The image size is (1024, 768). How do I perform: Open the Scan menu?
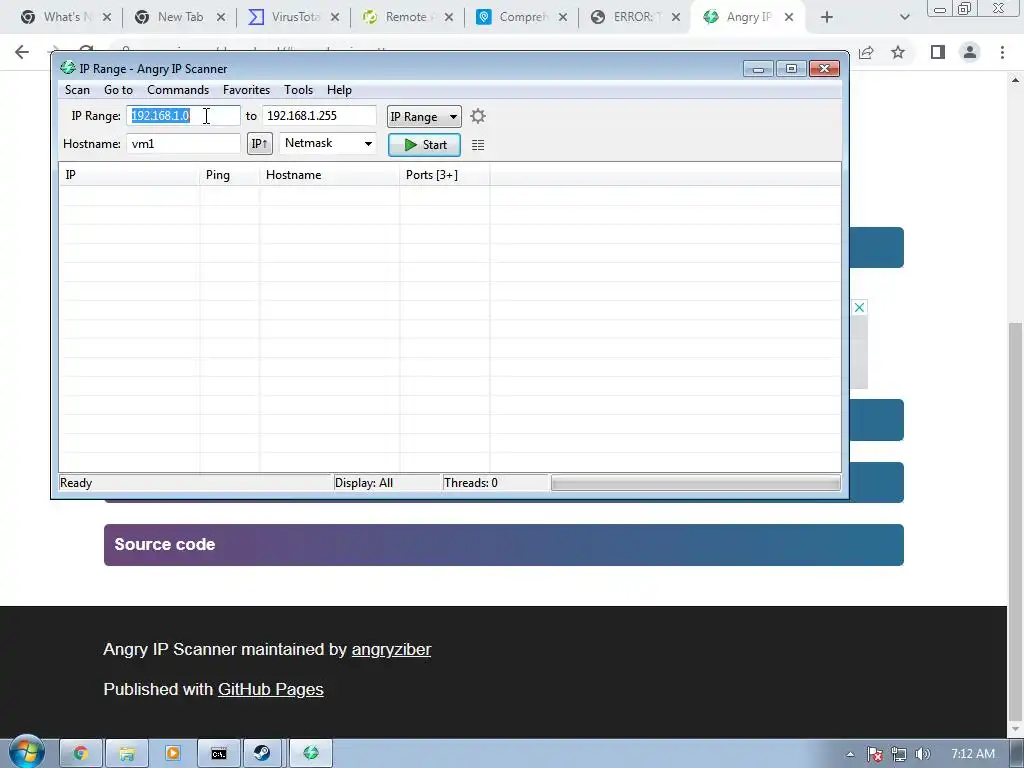click(77, 90)
